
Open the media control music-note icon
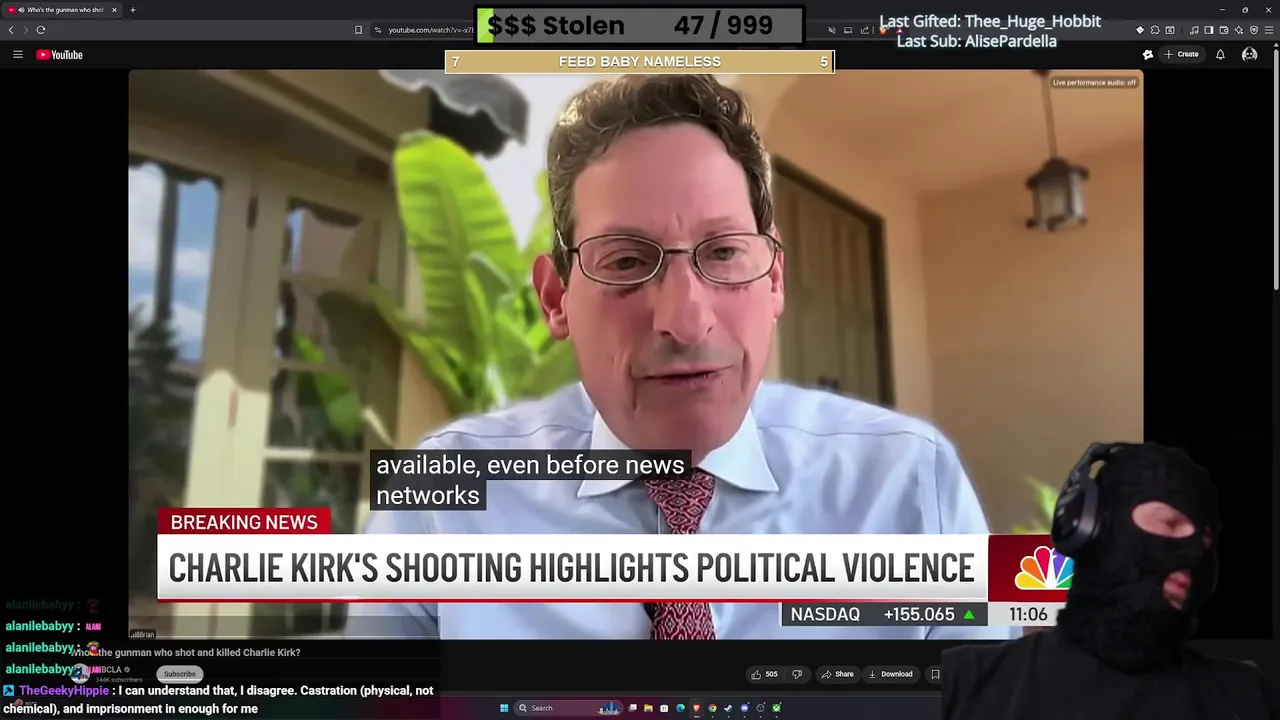pos(1194,30)
